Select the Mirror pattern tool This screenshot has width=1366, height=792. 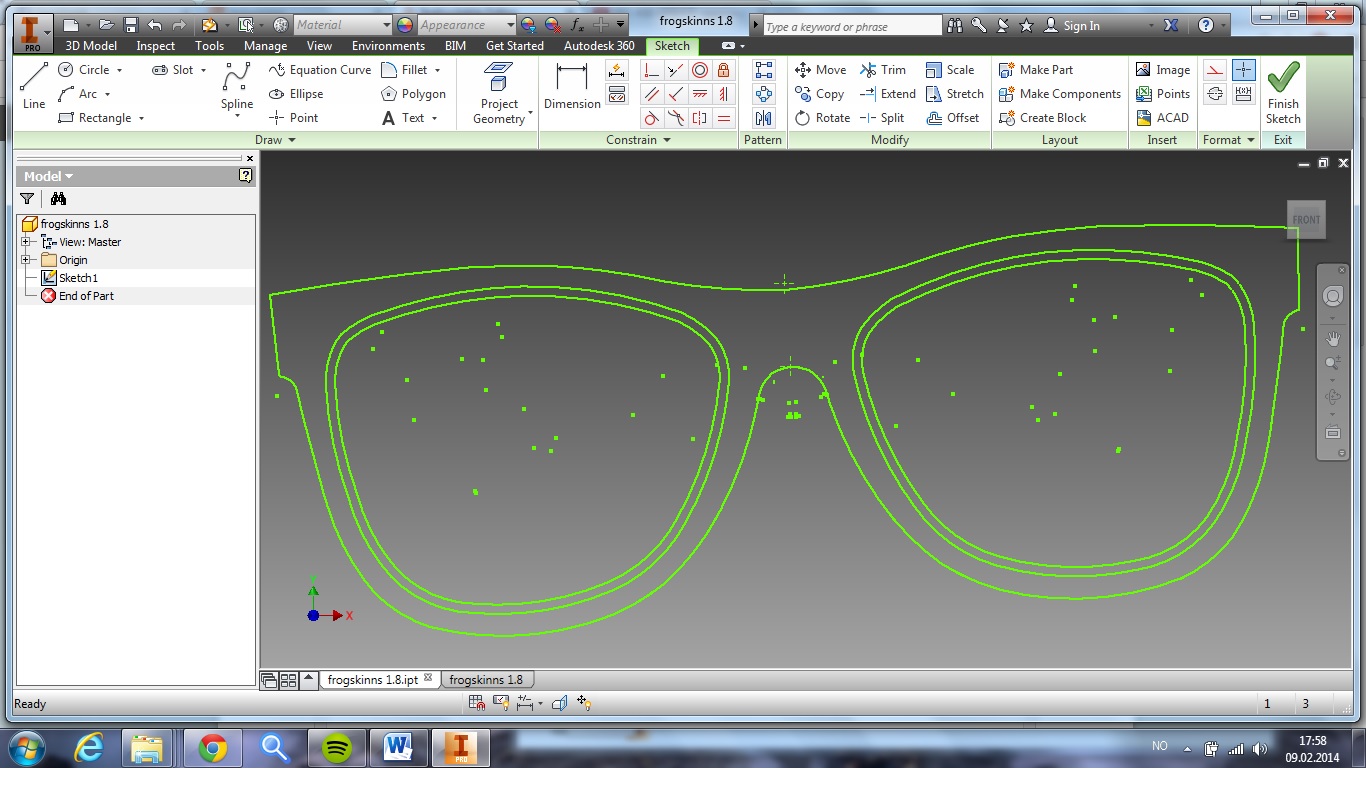pyautogui.click(x=764, y=118)
